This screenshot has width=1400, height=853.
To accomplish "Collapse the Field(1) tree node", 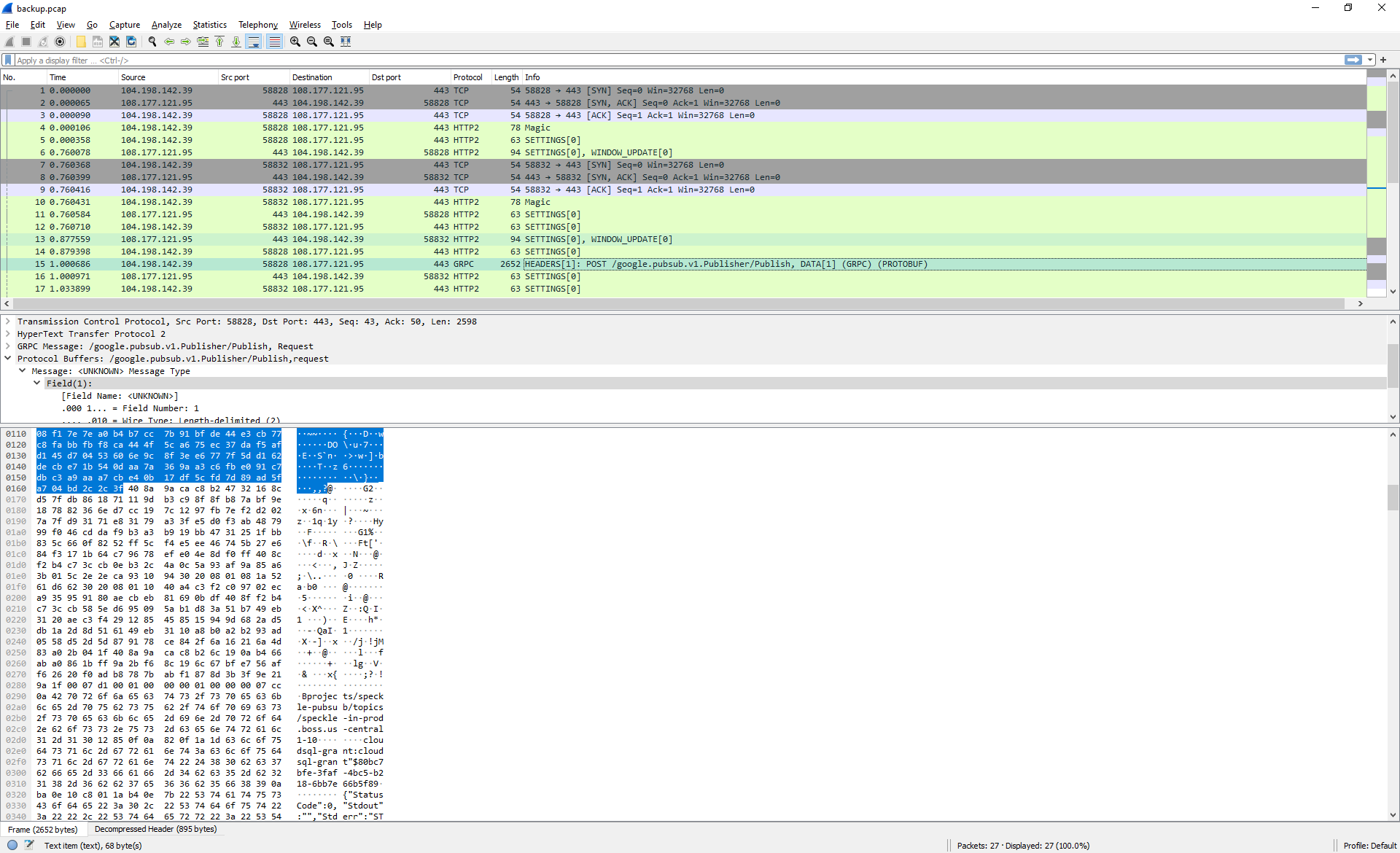I will coord(36,383).
